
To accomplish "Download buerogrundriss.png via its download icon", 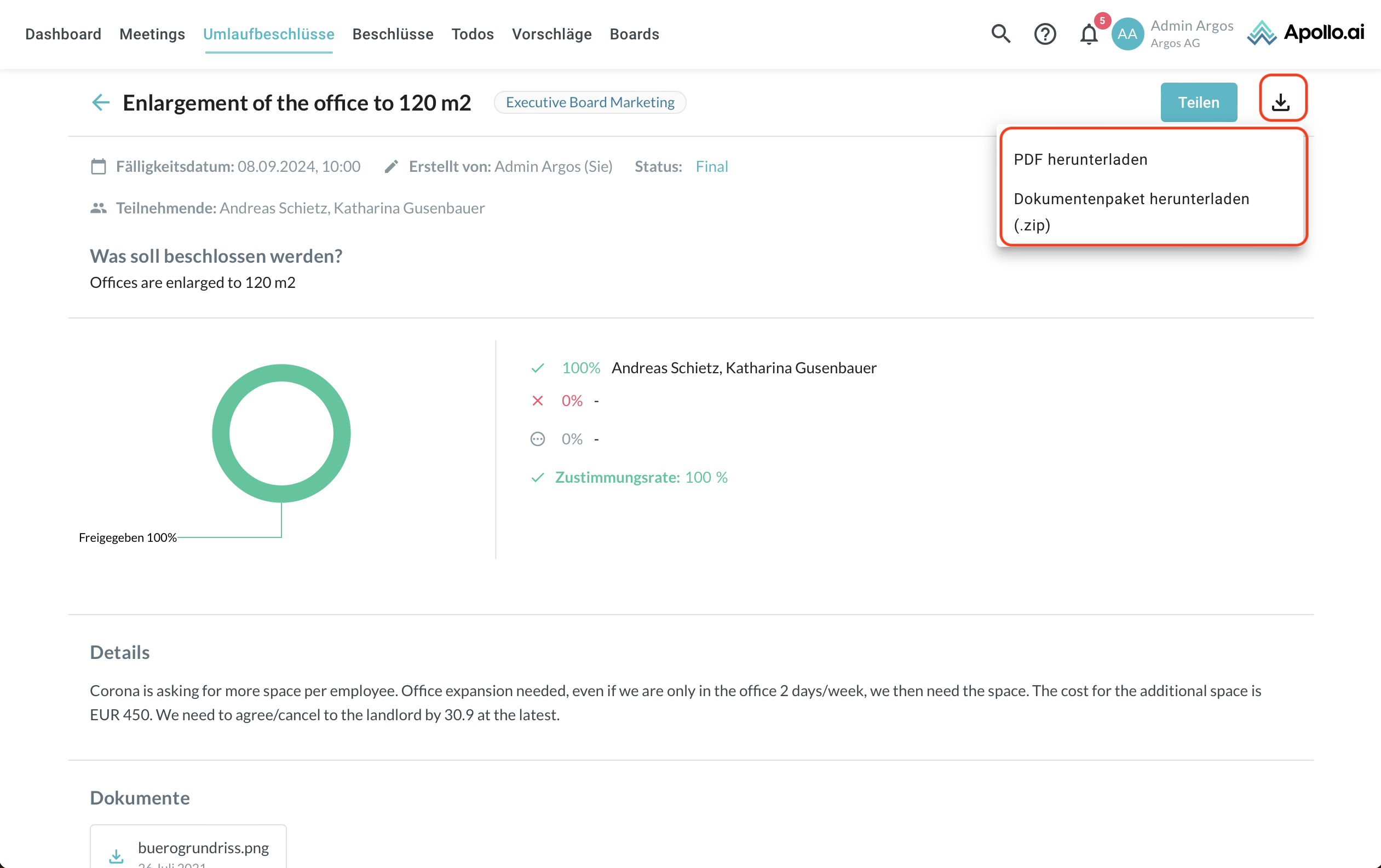I will tap(117, 856).
